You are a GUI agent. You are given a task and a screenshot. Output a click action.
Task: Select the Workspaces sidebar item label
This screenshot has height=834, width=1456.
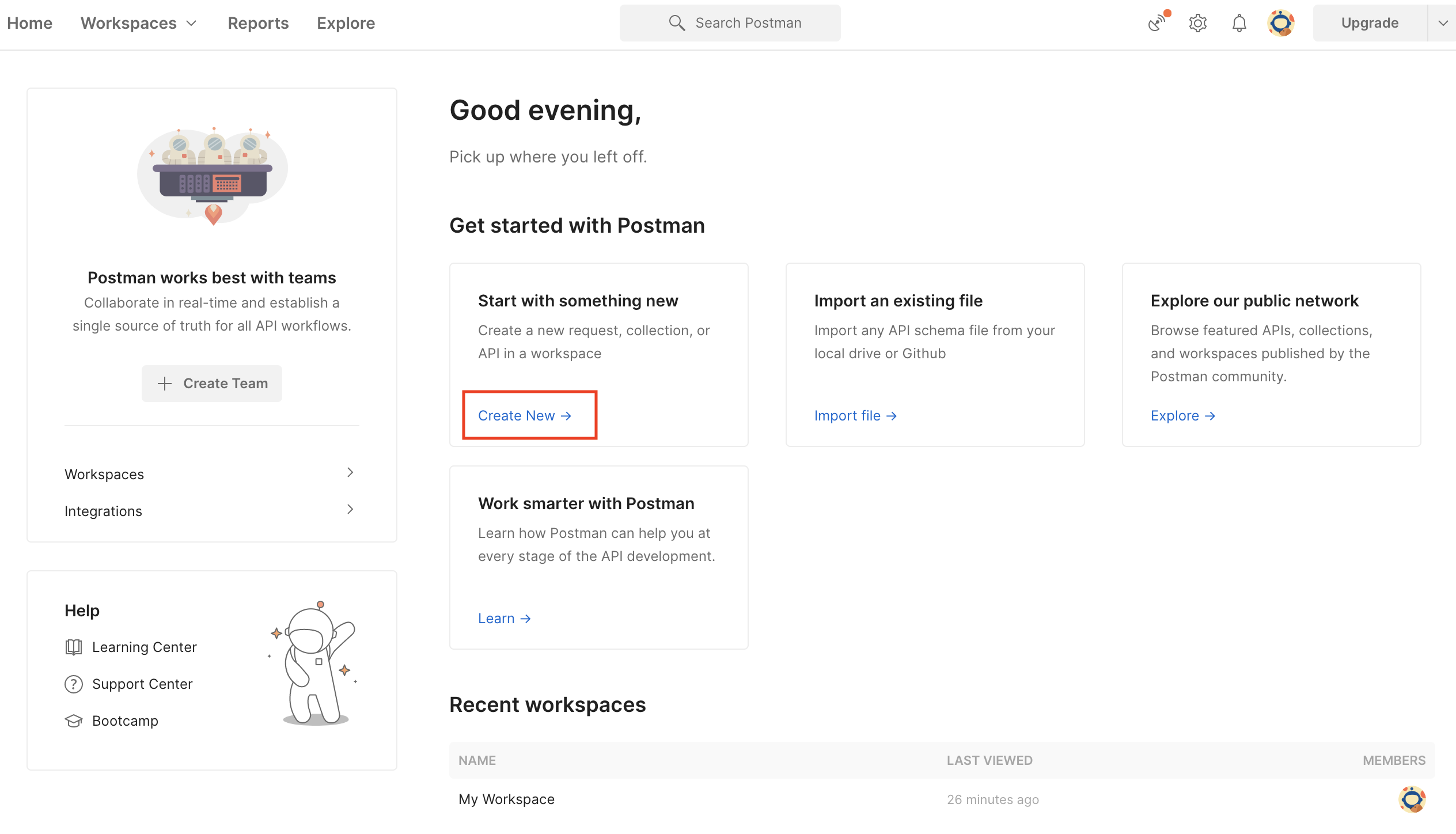pos(104,475)
